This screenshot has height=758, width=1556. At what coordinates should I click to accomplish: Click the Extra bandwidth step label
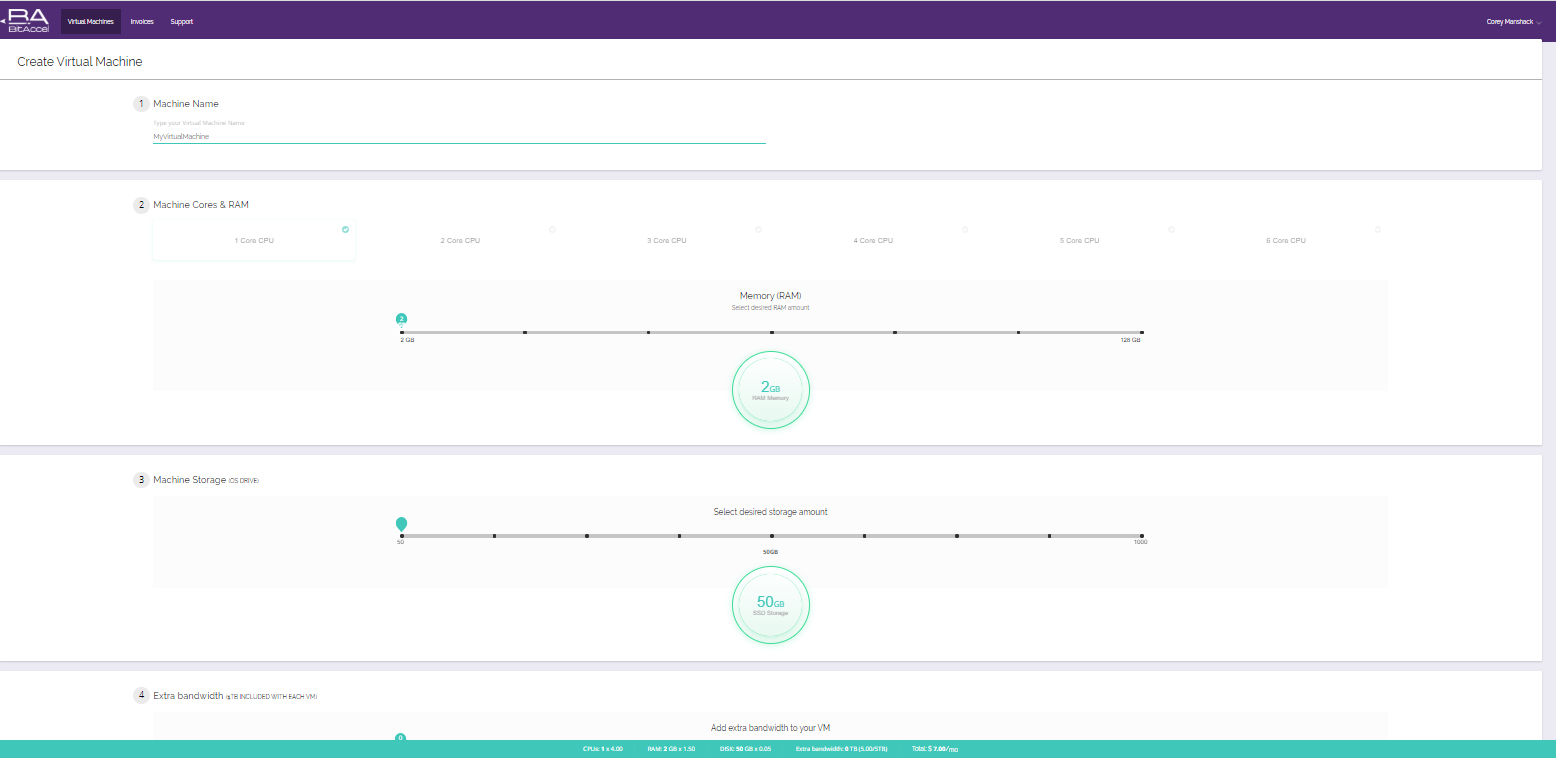[235, 695]
